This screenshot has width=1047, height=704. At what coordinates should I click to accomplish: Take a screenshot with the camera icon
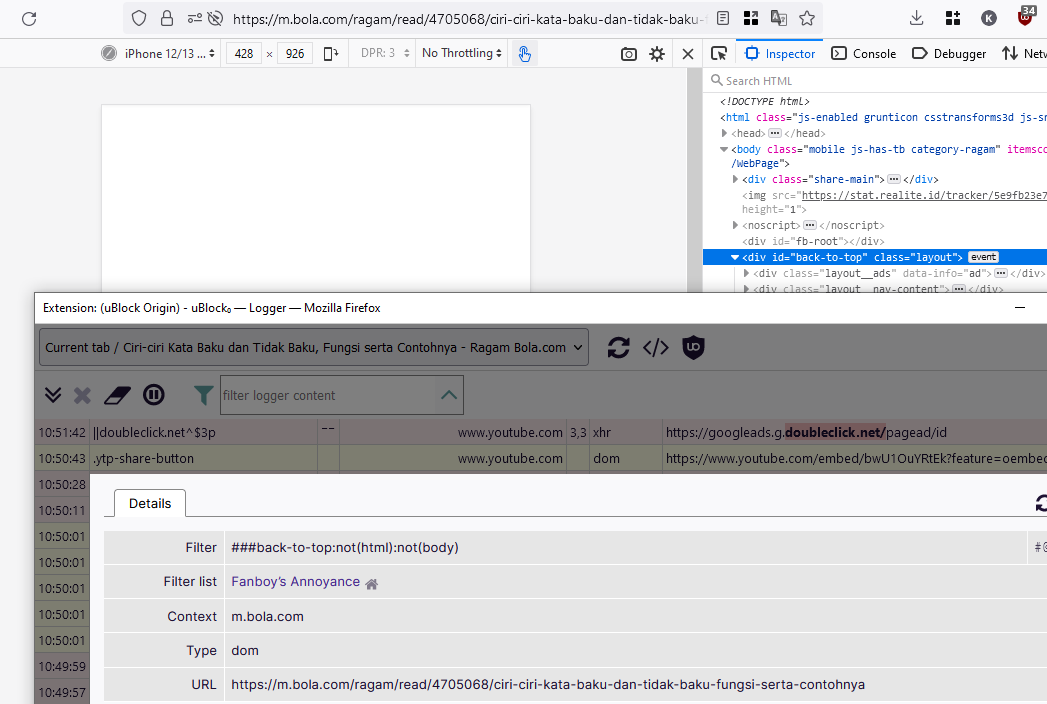pos(628,53)
